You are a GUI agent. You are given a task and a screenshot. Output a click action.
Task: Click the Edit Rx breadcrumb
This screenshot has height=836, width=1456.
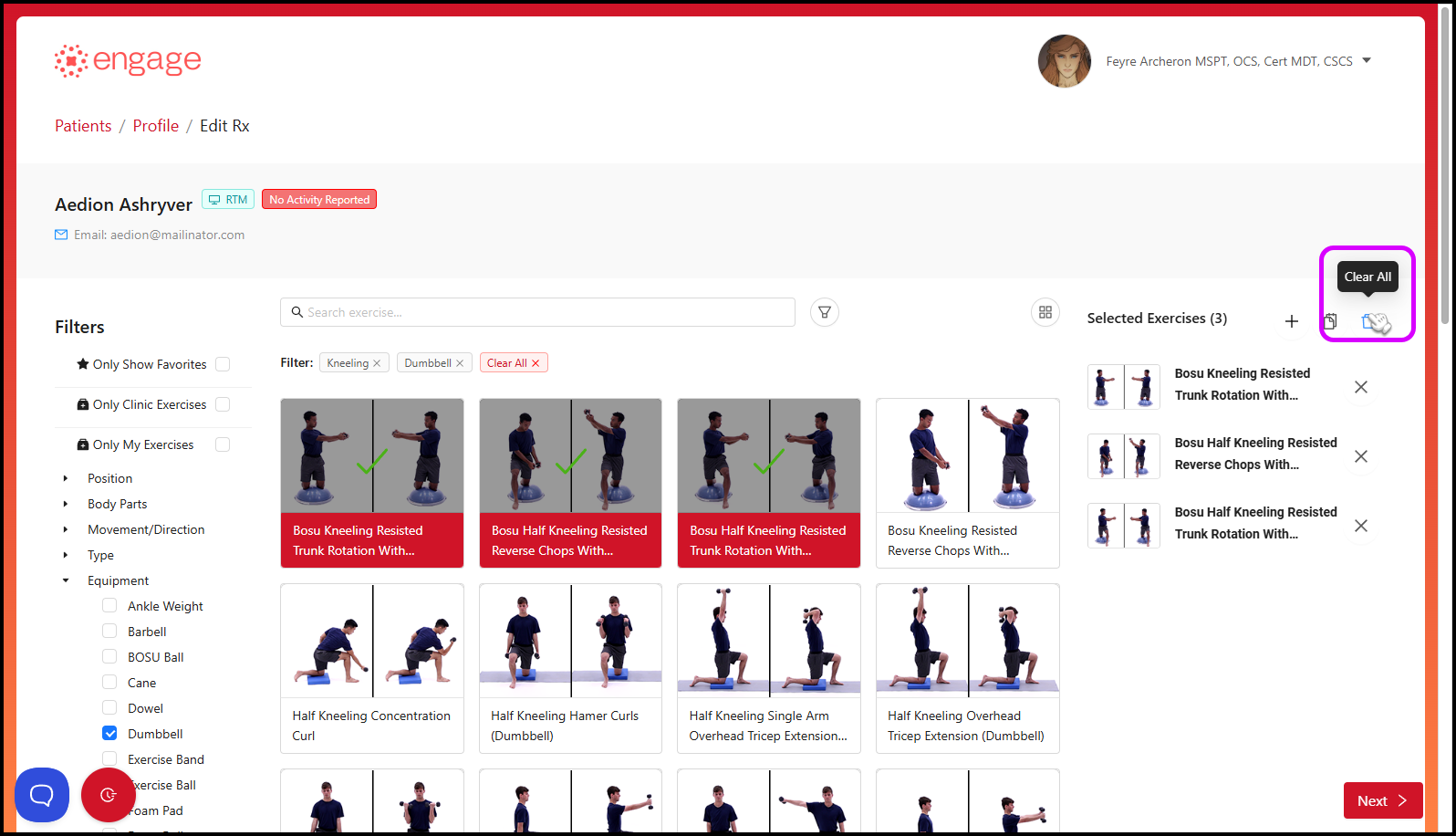pos(224,126)
